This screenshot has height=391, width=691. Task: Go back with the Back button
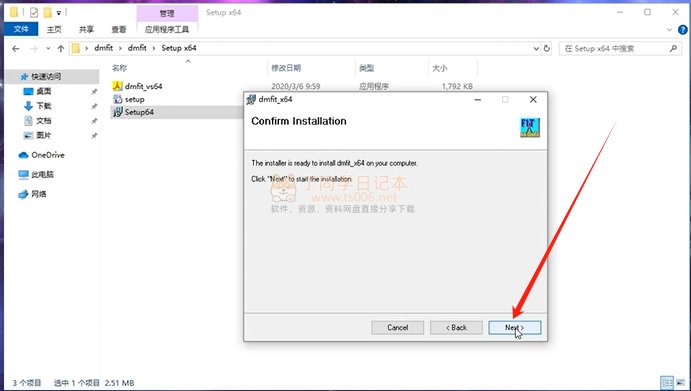(x=456, y=328)
